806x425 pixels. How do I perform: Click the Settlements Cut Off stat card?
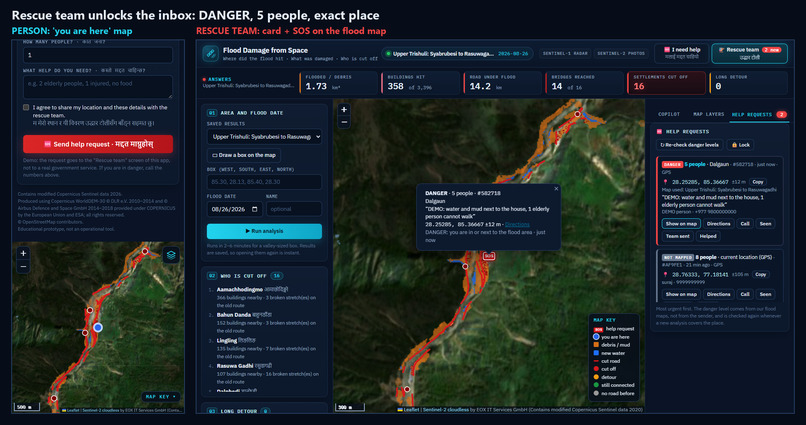point(666,83)
